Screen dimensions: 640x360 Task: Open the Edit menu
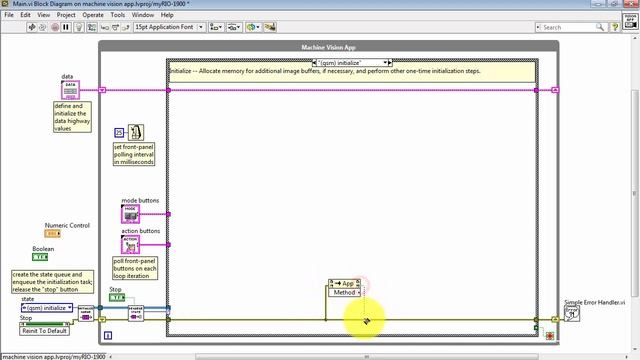click(x=25, y=15)
